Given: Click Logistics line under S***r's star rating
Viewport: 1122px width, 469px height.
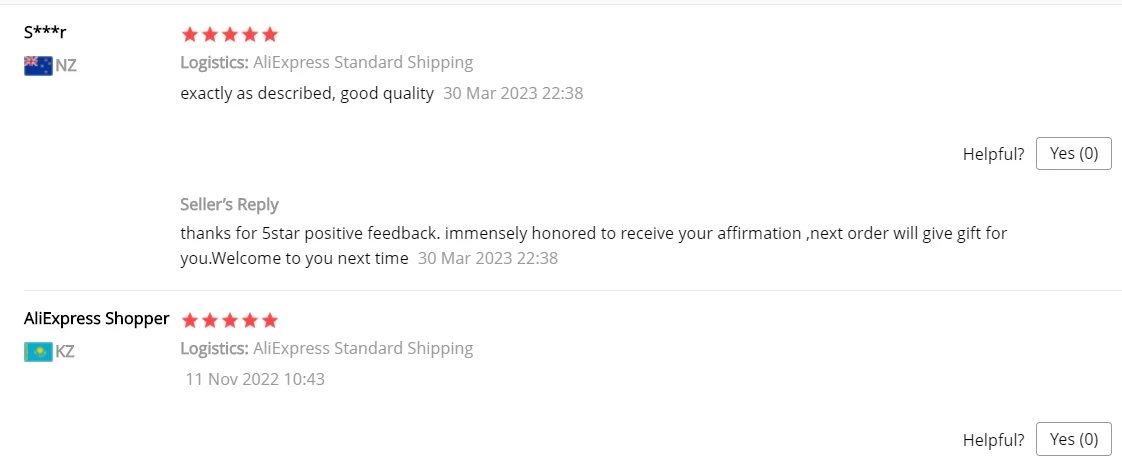Looking at the screenshot, I should click(326, 63).
